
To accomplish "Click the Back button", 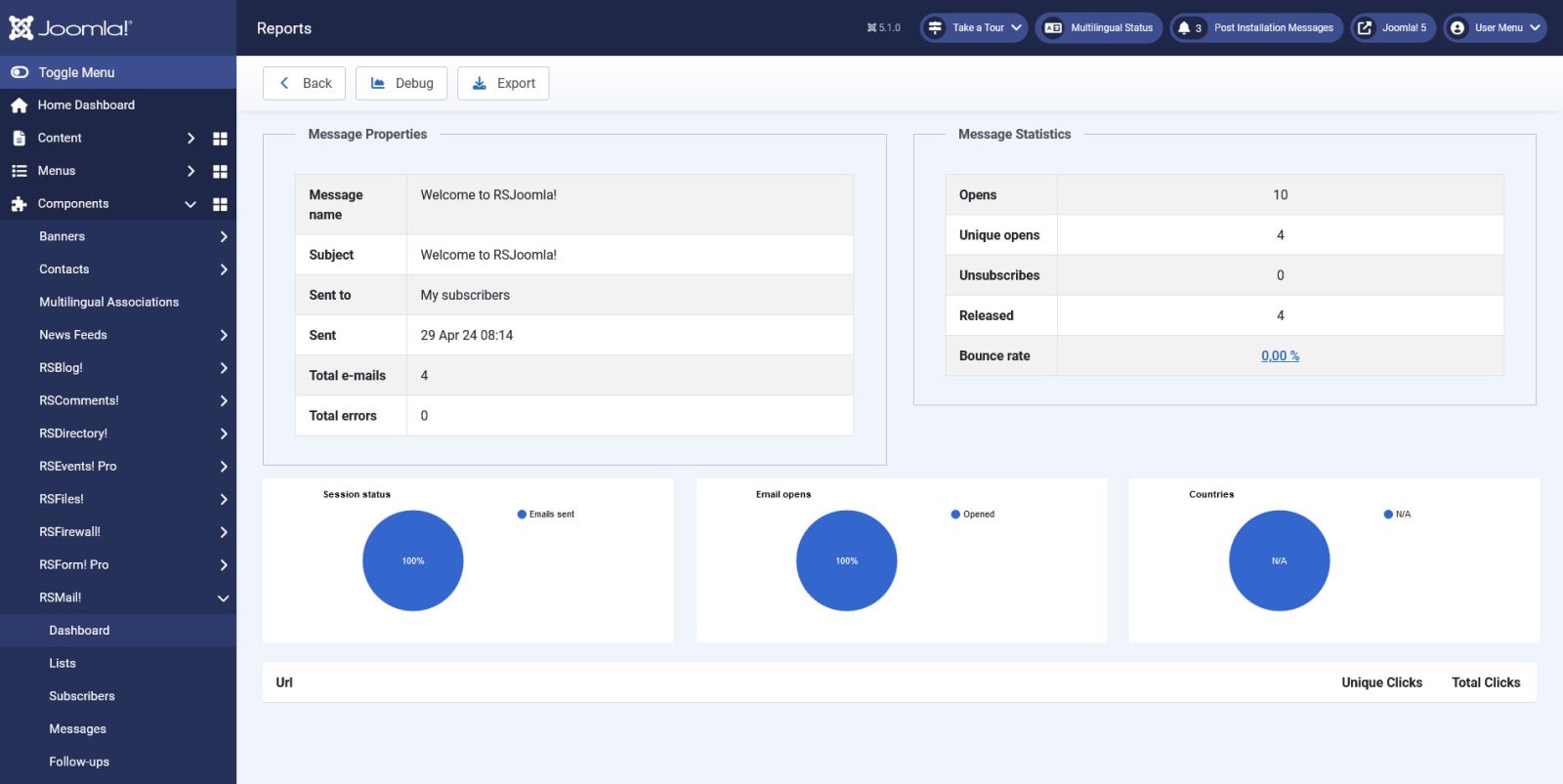I will tap(305, 83).
